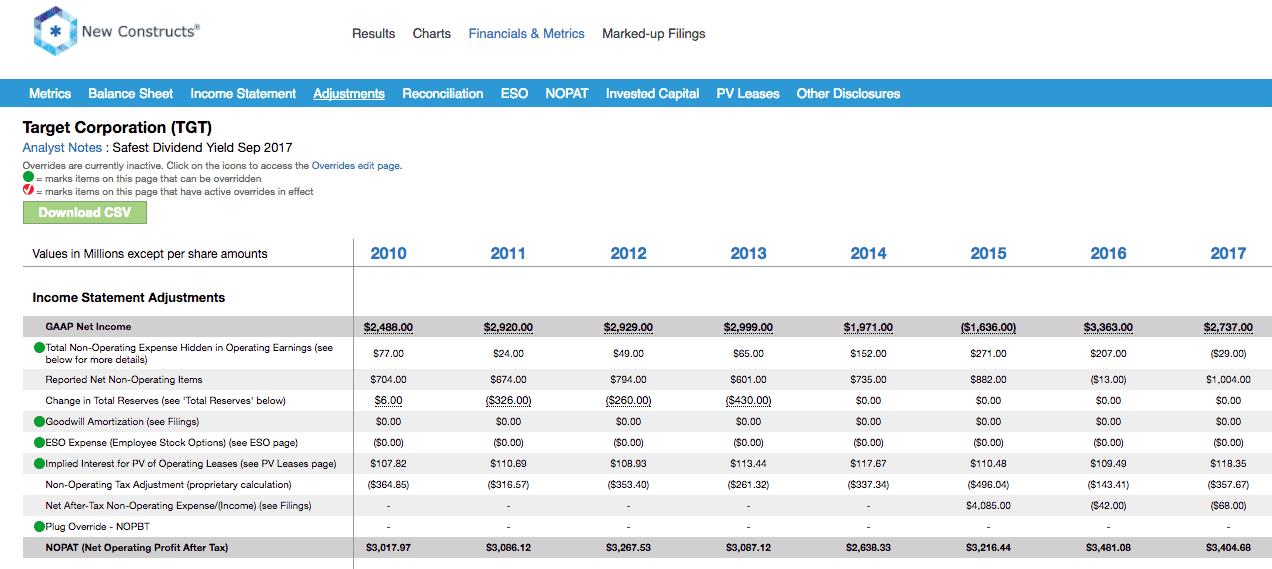The width and height of the screenshot is (1272, 569).
Task: Switch to the Income Statement tab
Action: pyautogui.click(x=243, y=93)
